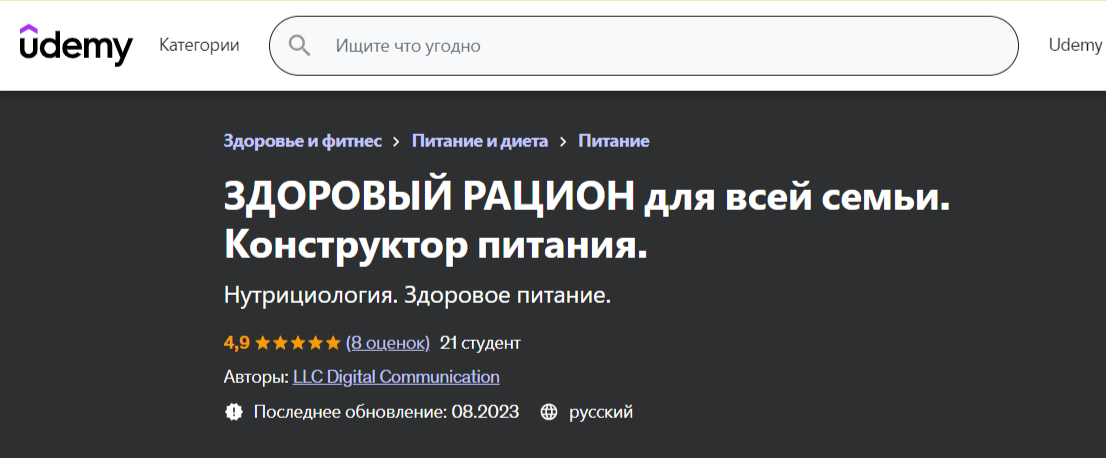Viewport: 1106px width, 458px height.
Task: Focus the 'Ищите что угодно' search field
Action: pyautogui.click(x=644, y=46)
